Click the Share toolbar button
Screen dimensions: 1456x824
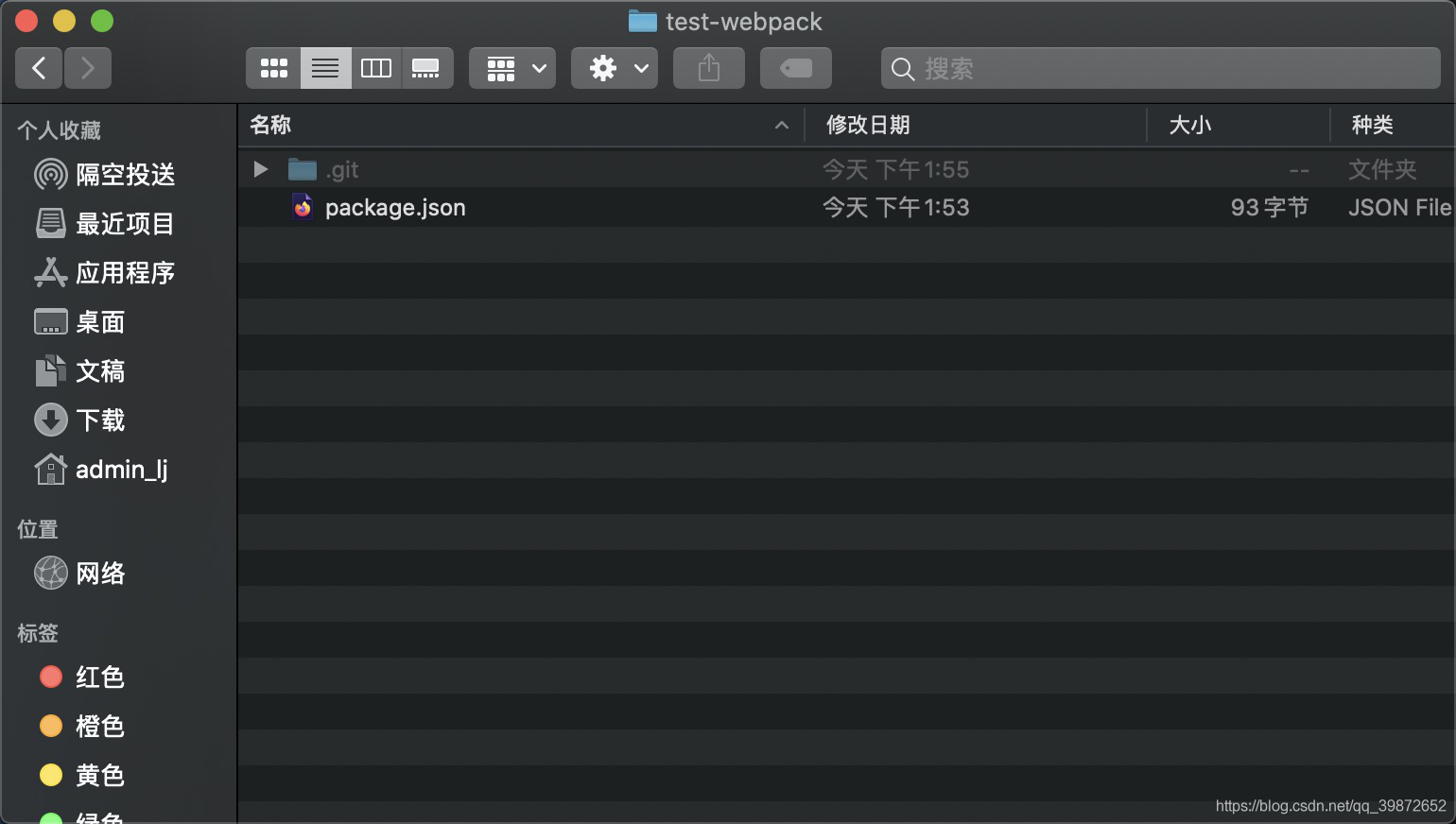(x=709, y=68)
